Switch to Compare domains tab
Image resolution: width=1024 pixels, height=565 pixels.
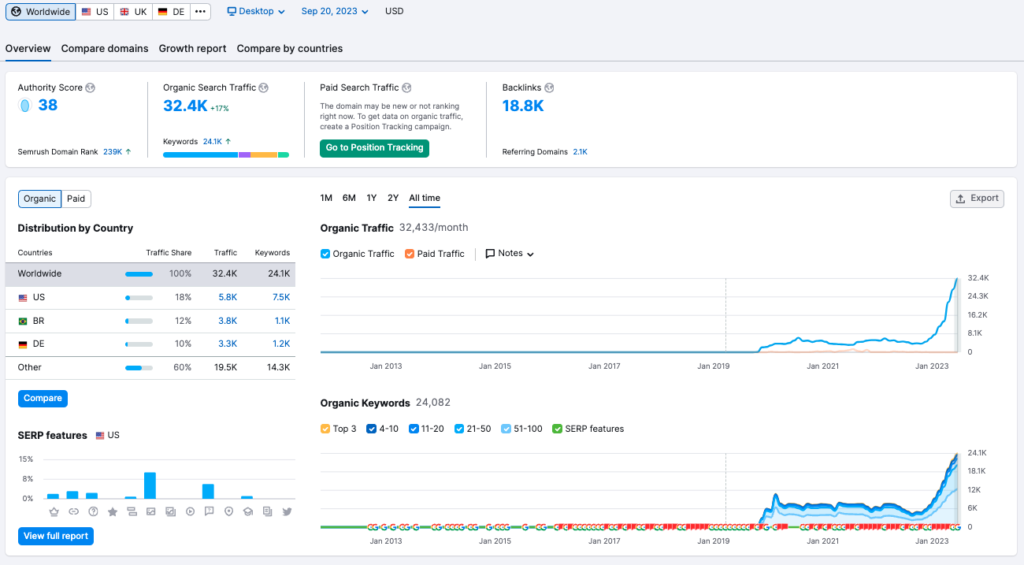[x=104, y=48]
